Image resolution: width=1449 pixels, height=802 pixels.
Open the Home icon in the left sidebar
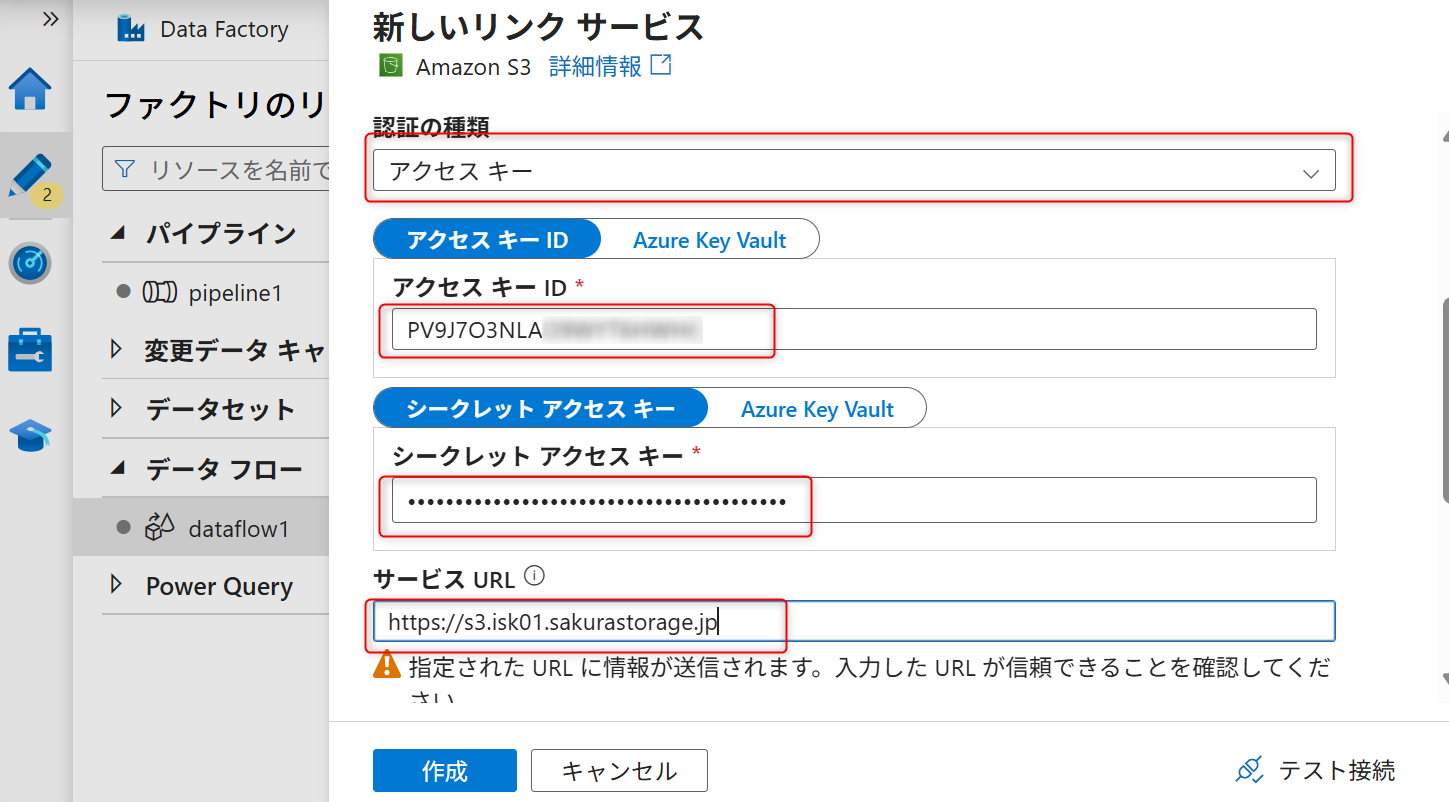[31, 89]
